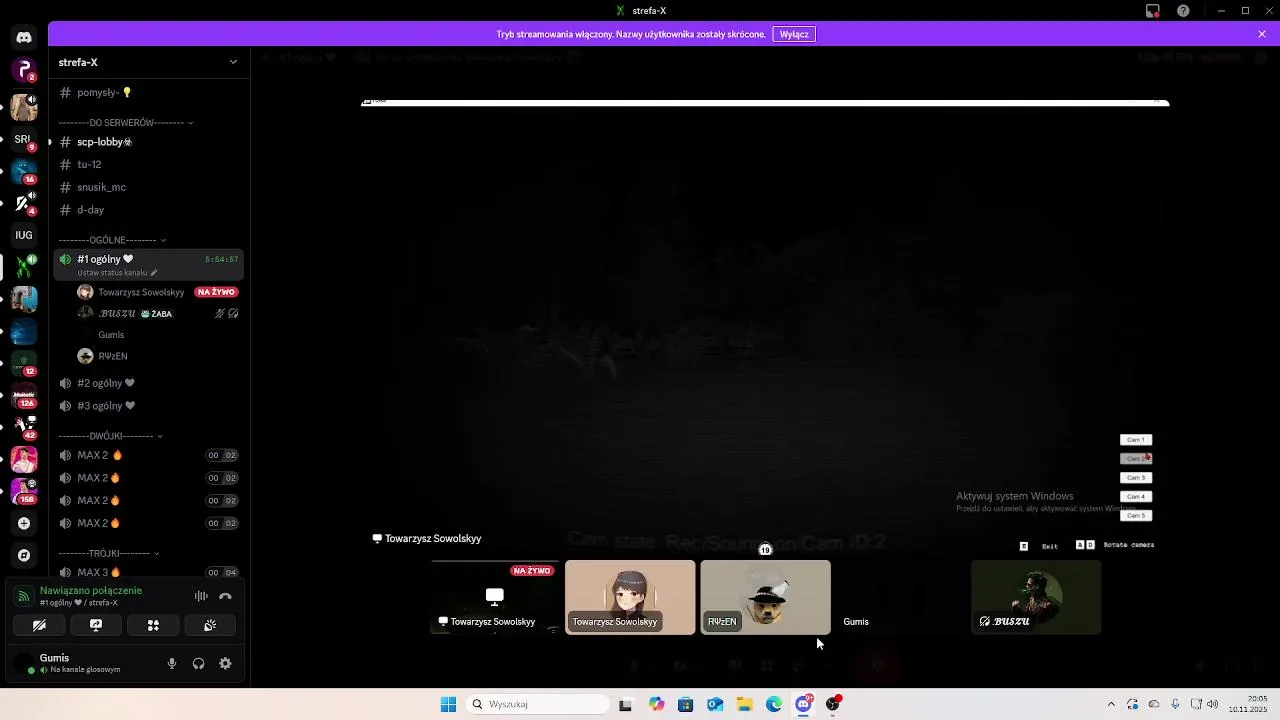The width and height of the screenshot is (1280, 720).
Task: Collapse DWÓJKI category
Action: click(x=110, y=436)
